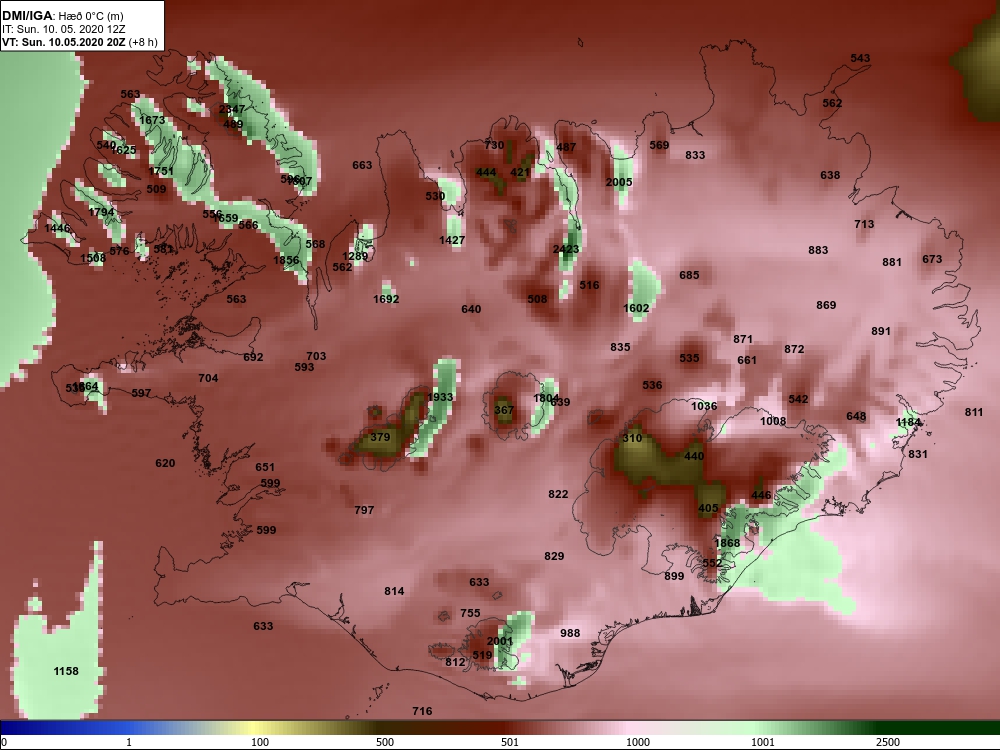Click the 379 height value
Image resolution: width=1000 pixels, height=750 pixels.
(x=380, y=438)
